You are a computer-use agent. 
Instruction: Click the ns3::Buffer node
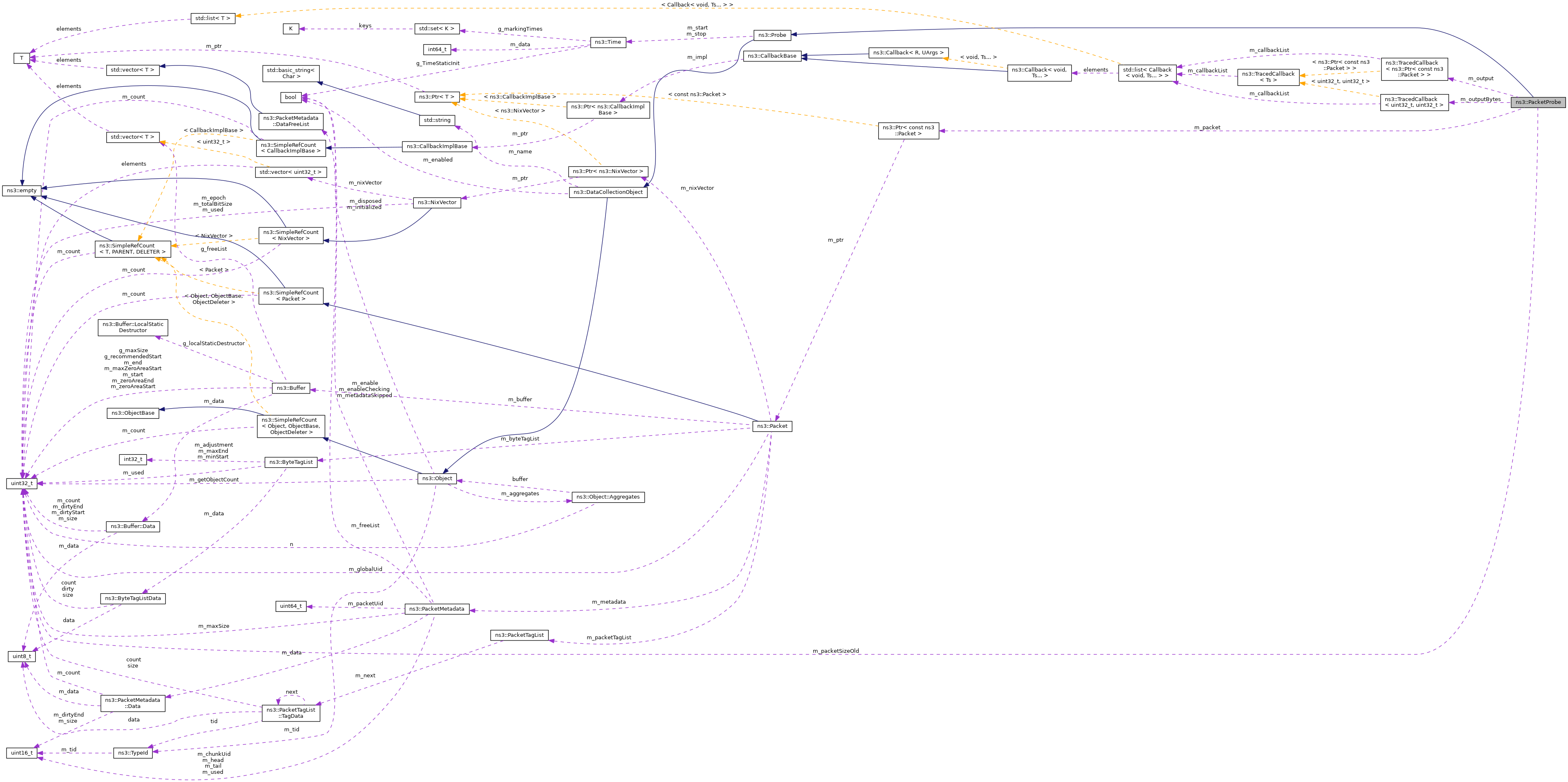[291, 388]
